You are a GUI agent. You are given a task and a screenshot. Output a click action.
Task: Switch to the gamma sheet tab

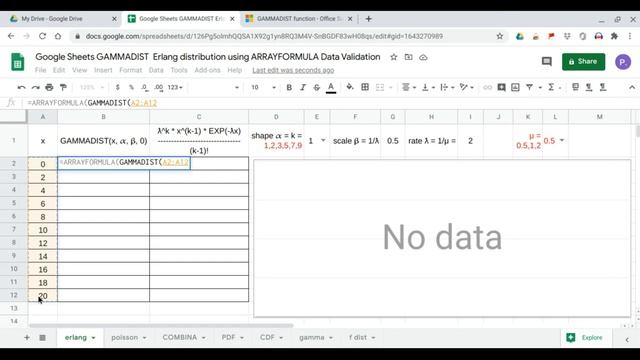tap(311, 338)
